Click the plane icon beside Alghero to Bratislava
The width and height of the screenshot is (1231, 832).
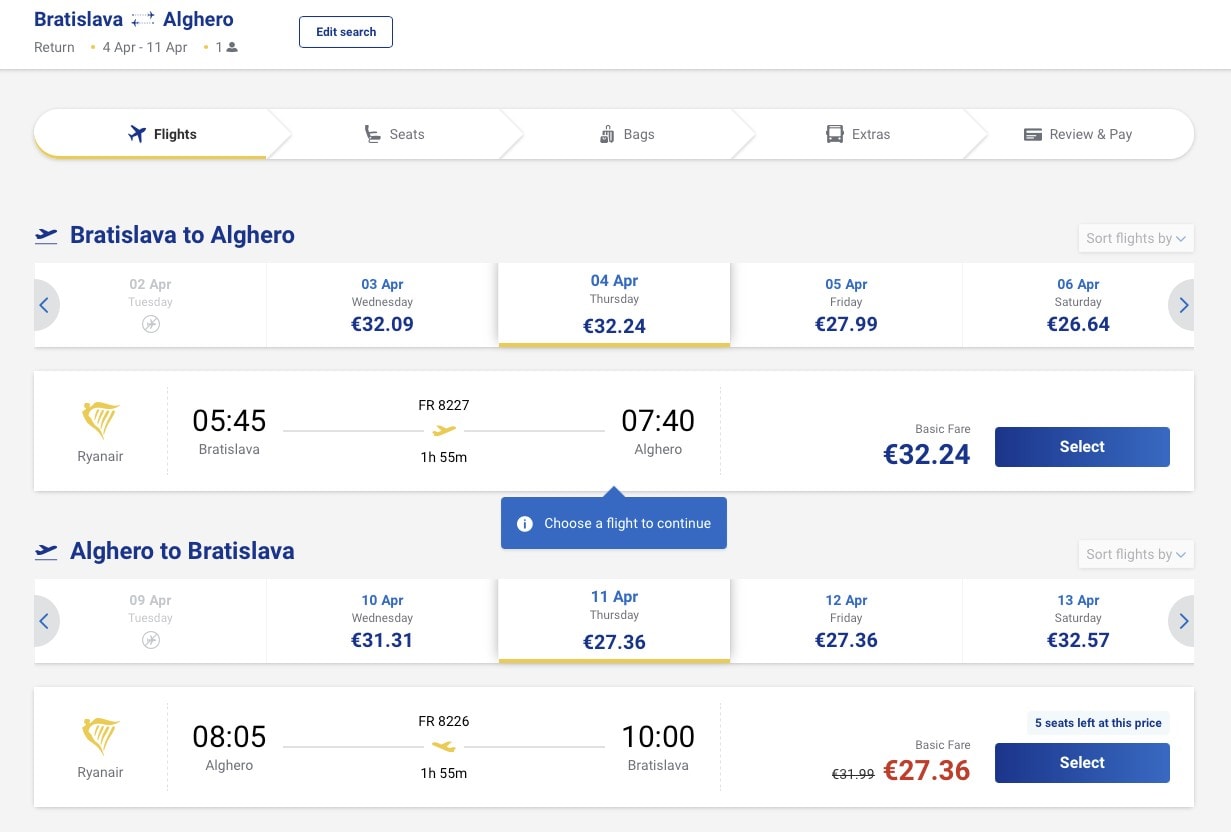pyautogui.click(x=46, y=552)
